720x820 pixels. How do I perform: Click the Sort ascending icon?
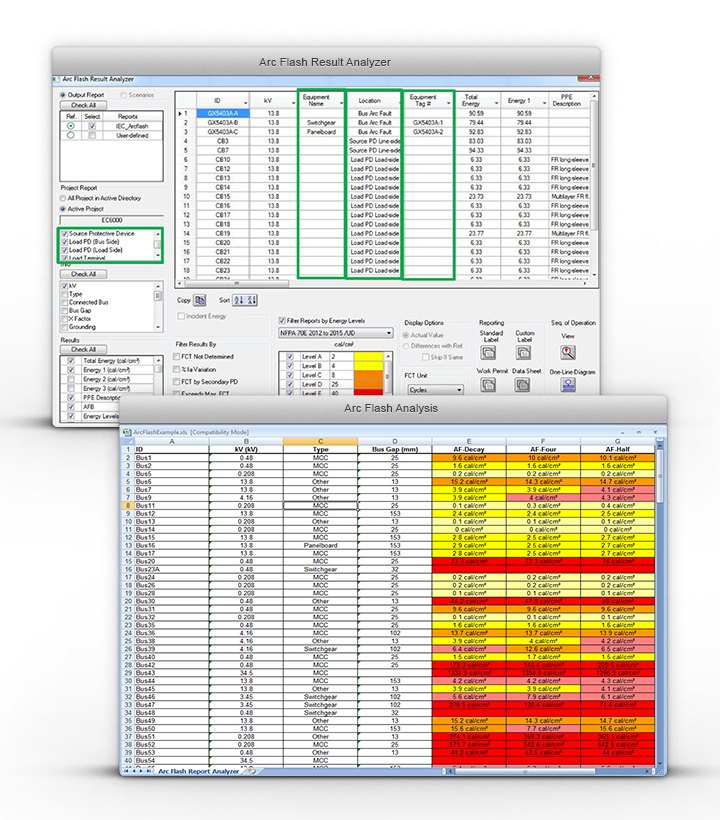(x=239, y=299)
